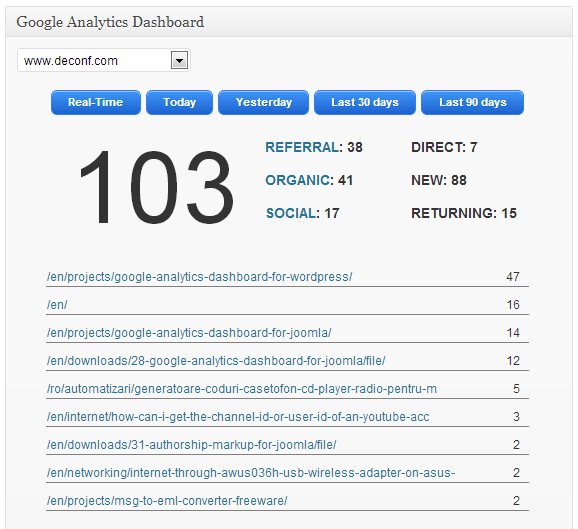
Task: Open the www.deconf.com site dropdown
Action: click(104, 60)
